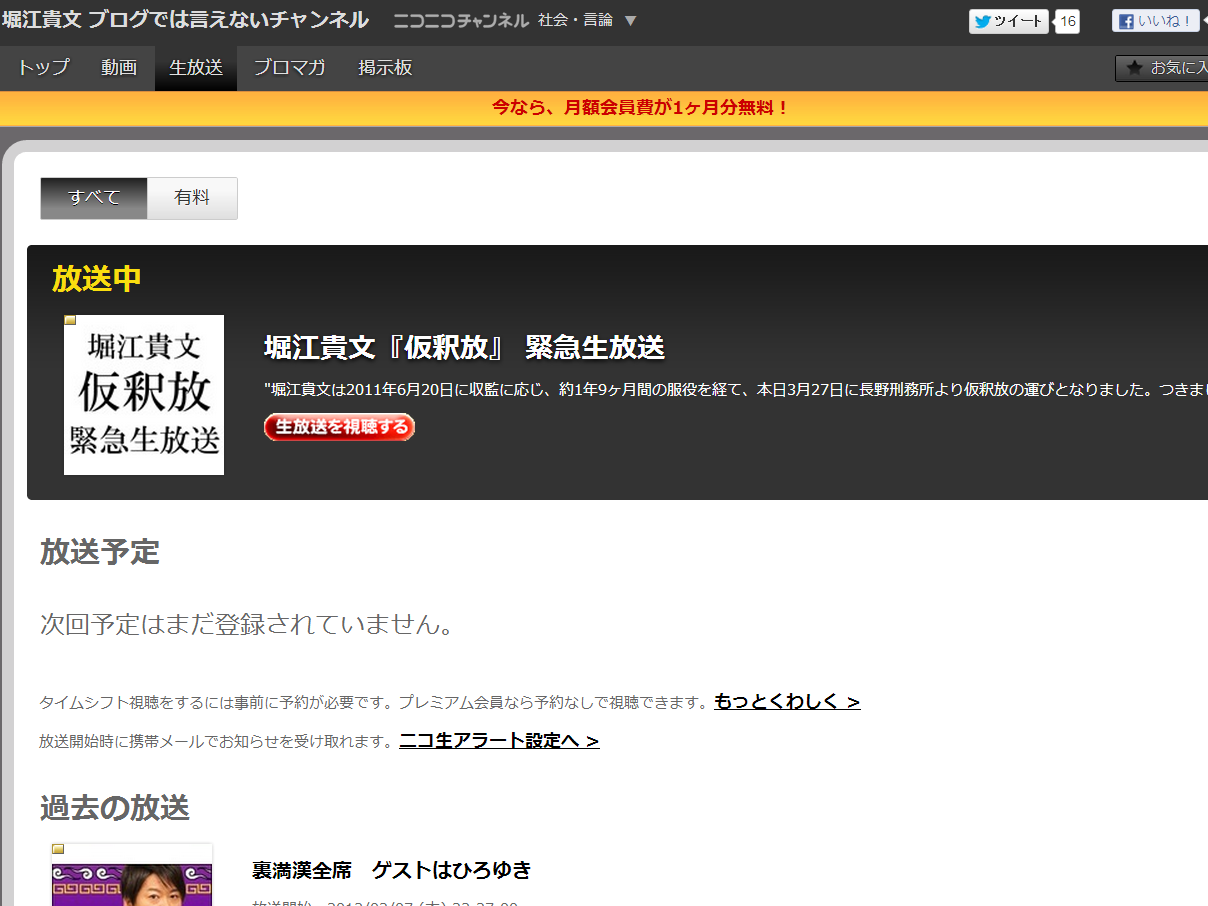Click the free monthly membership promo banner
This screenshot has height=906, width=1208.
[640, 107]
